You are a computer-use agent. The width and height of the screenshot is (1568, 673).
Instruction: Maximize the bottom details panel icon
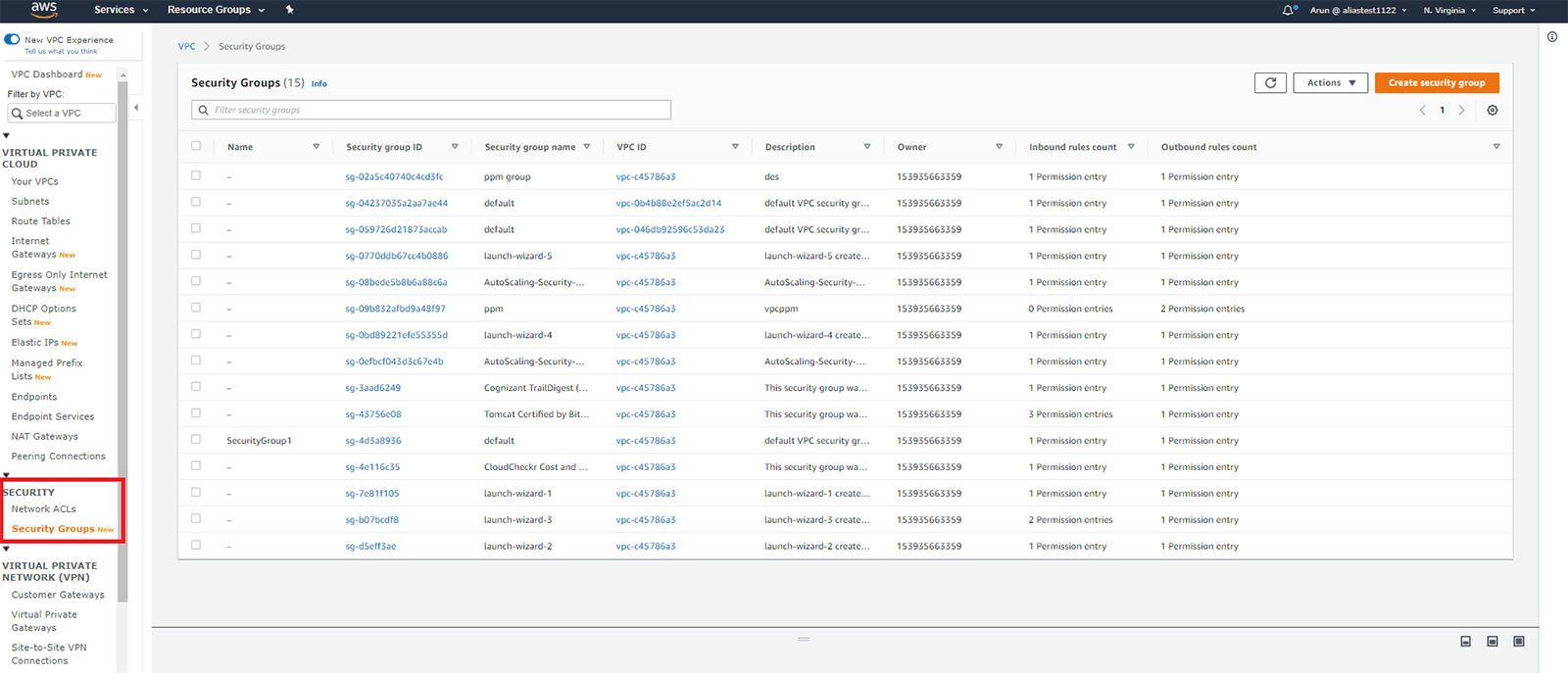pos(1518,642)
